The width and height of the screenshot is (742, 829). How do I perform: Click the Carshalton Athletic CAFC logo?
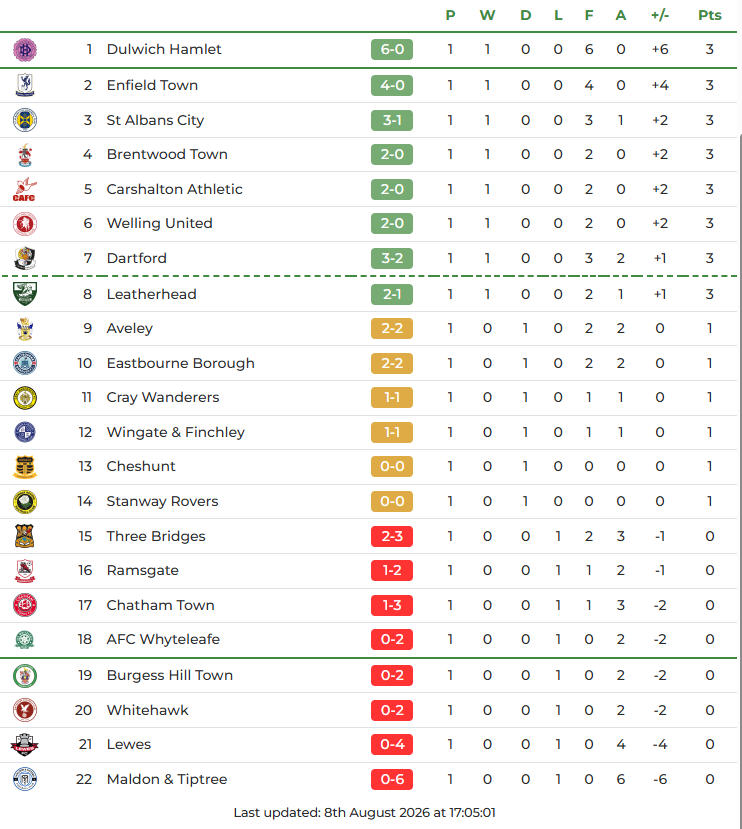(x=24, y=189)
